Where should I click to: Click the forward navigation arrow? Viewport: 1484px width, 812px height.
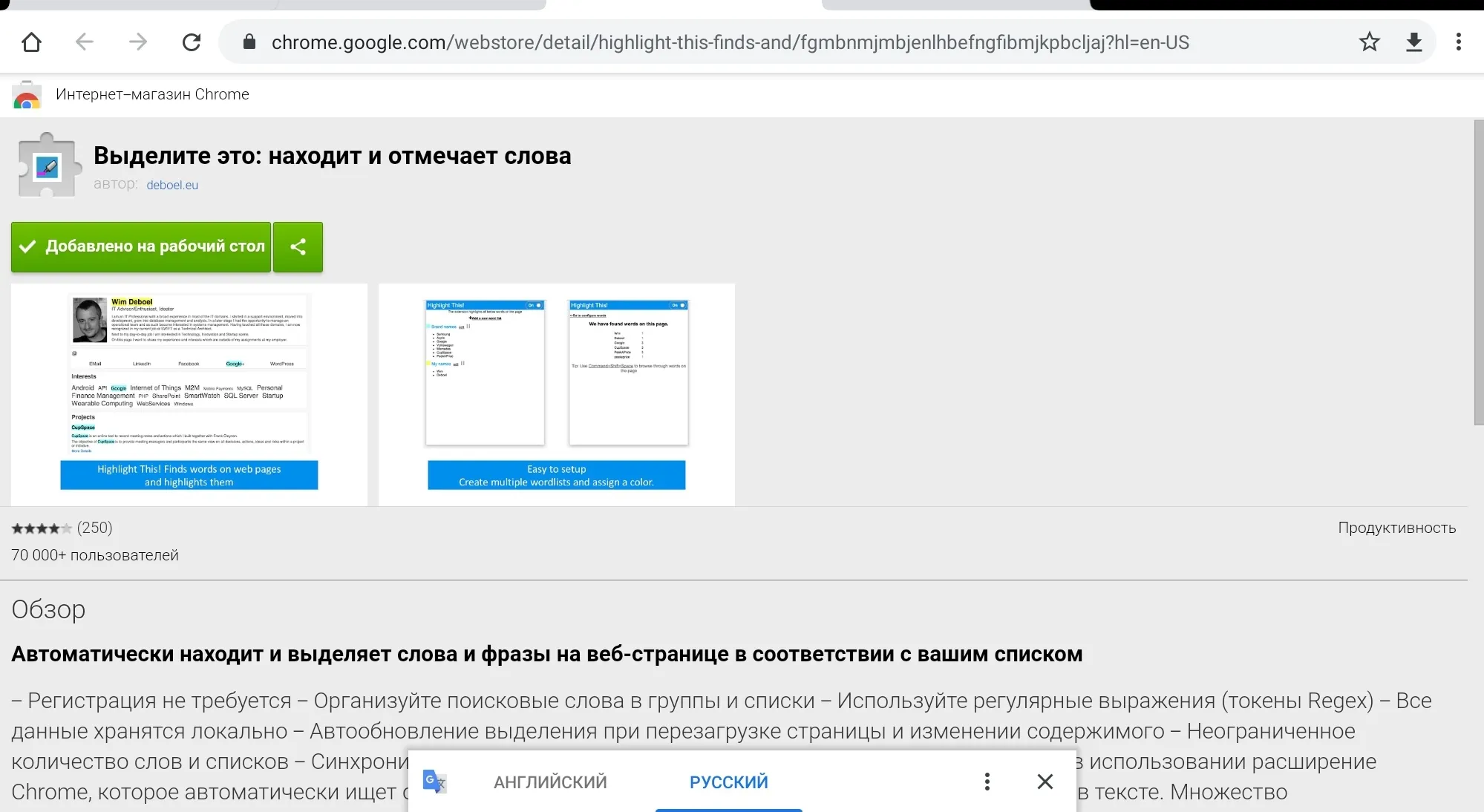[x=138, y=42]
